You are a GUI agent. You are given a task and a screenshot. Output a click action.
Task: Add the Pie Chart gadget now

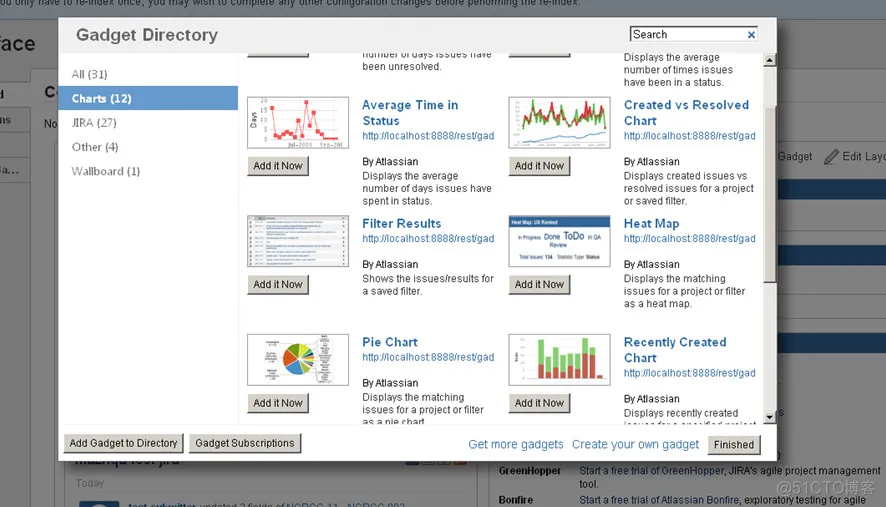pos(278,404)
